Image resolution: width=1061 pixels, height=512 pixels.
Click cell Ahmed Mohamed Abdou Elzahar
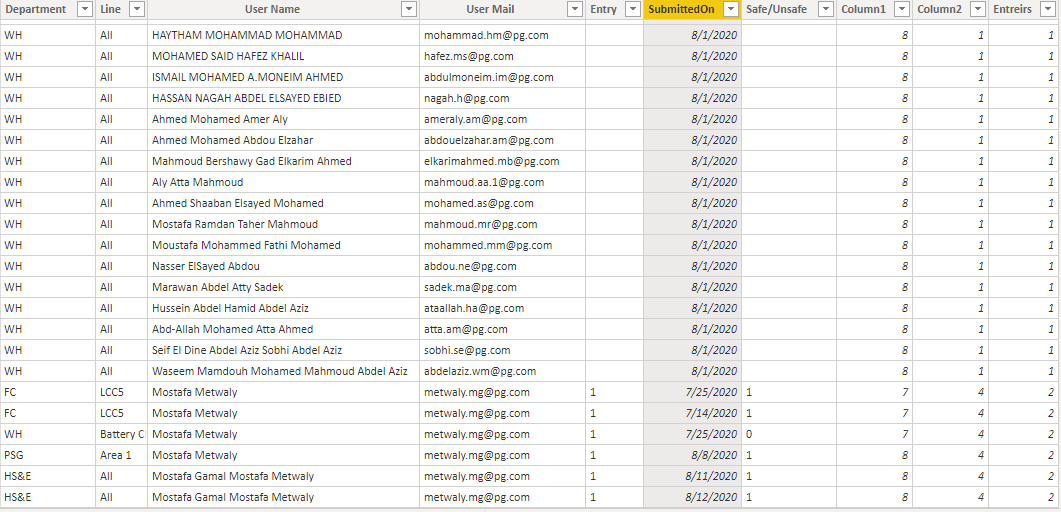284,140
